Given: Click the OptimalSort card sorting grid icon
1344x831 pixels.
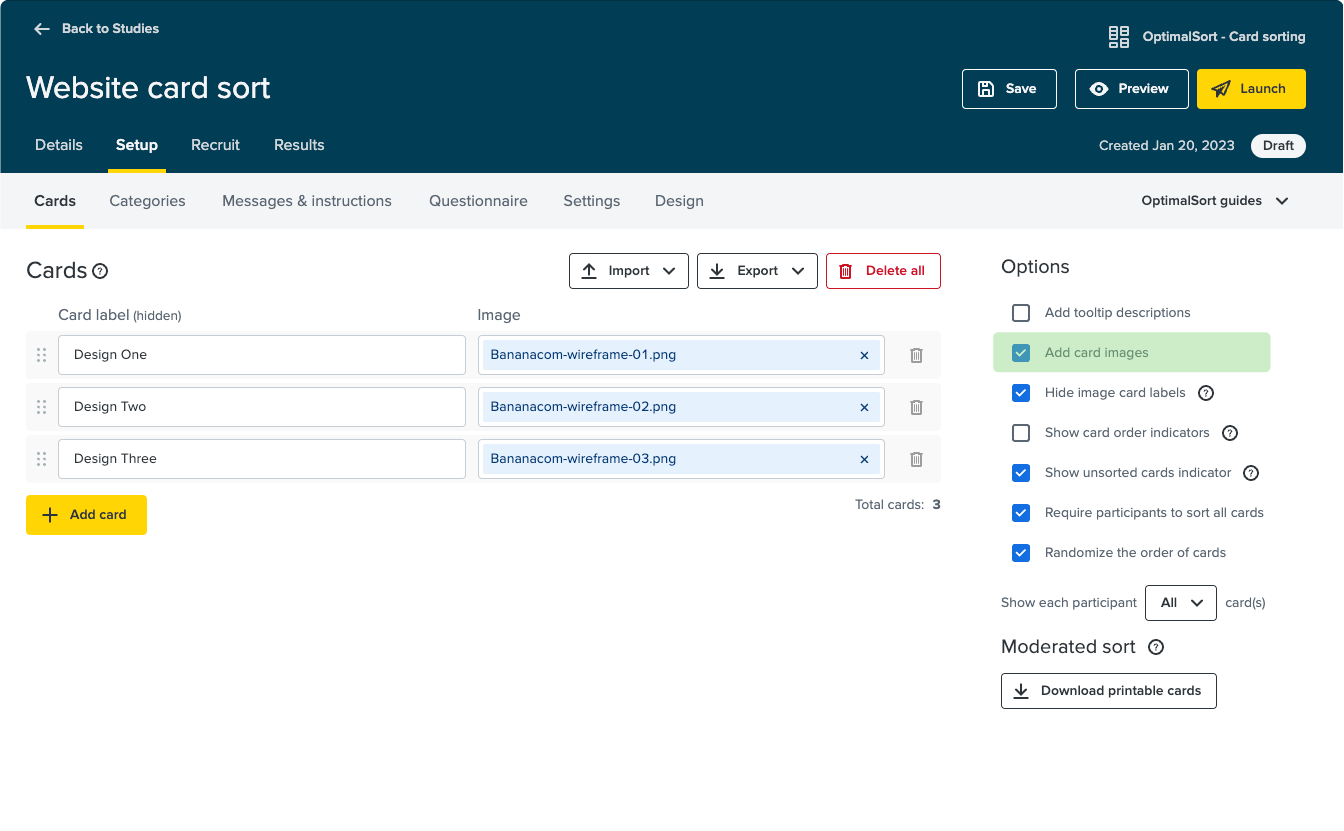Looking at the screenshot, I should (1119, 37).
